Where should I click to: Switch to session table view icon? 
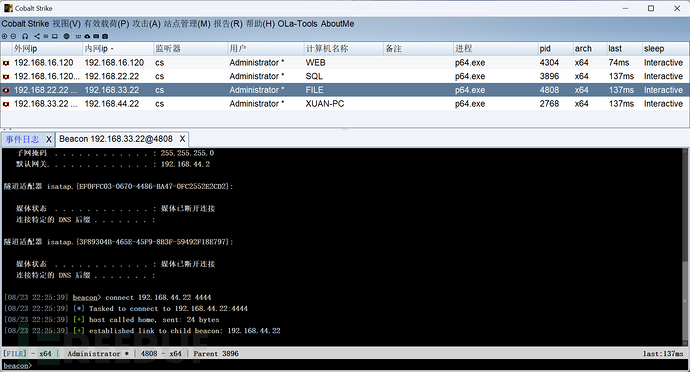[46, 36]
